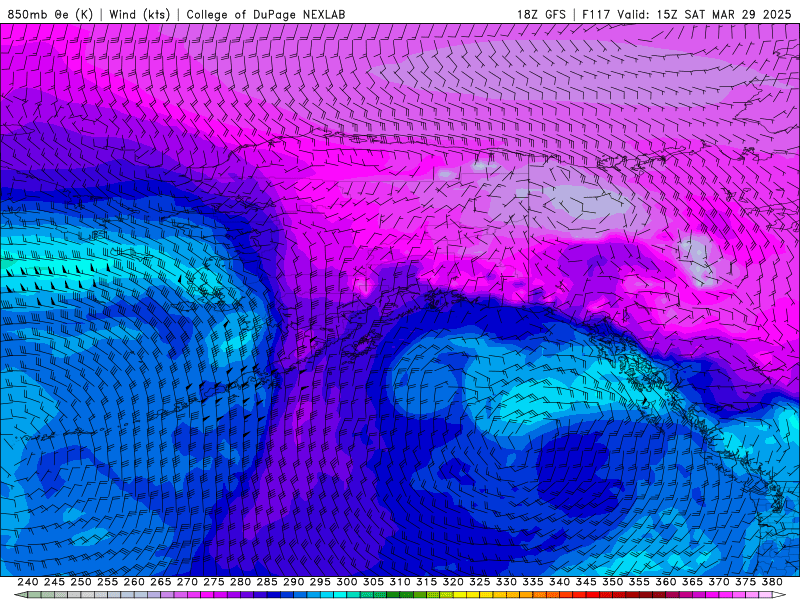This screenshot has width=800, height=600.
Task: Select the 335 value on the legend scale
Action: (x=533, y=582)
